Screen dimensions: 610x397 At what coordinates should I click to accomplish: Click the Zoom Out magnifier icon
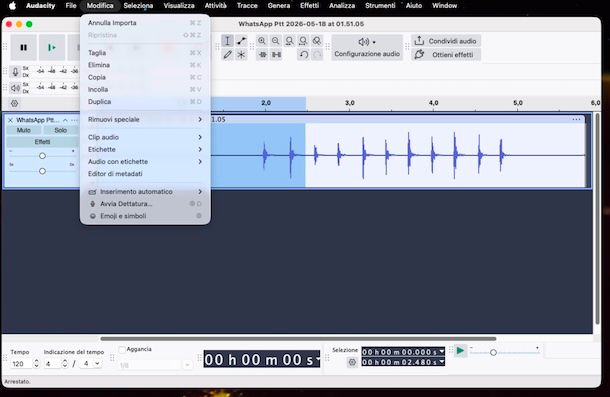[275, 41]
